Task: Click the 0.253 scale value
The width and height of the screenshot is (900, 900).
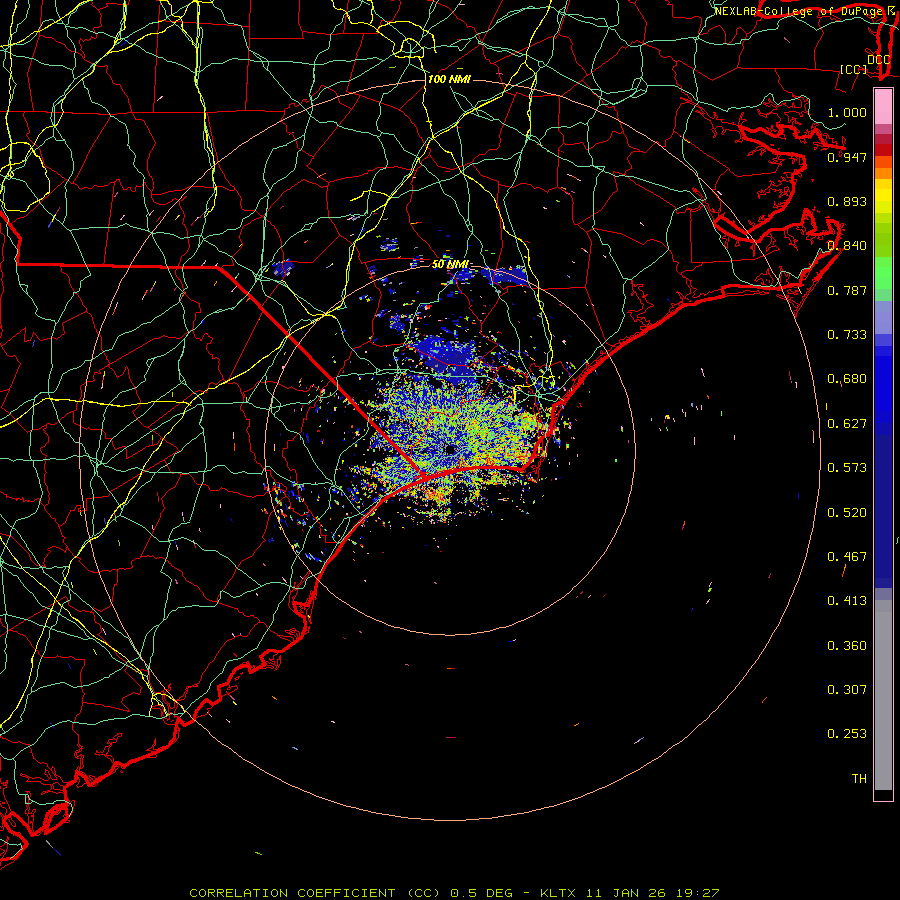Action: coord(847,734)
